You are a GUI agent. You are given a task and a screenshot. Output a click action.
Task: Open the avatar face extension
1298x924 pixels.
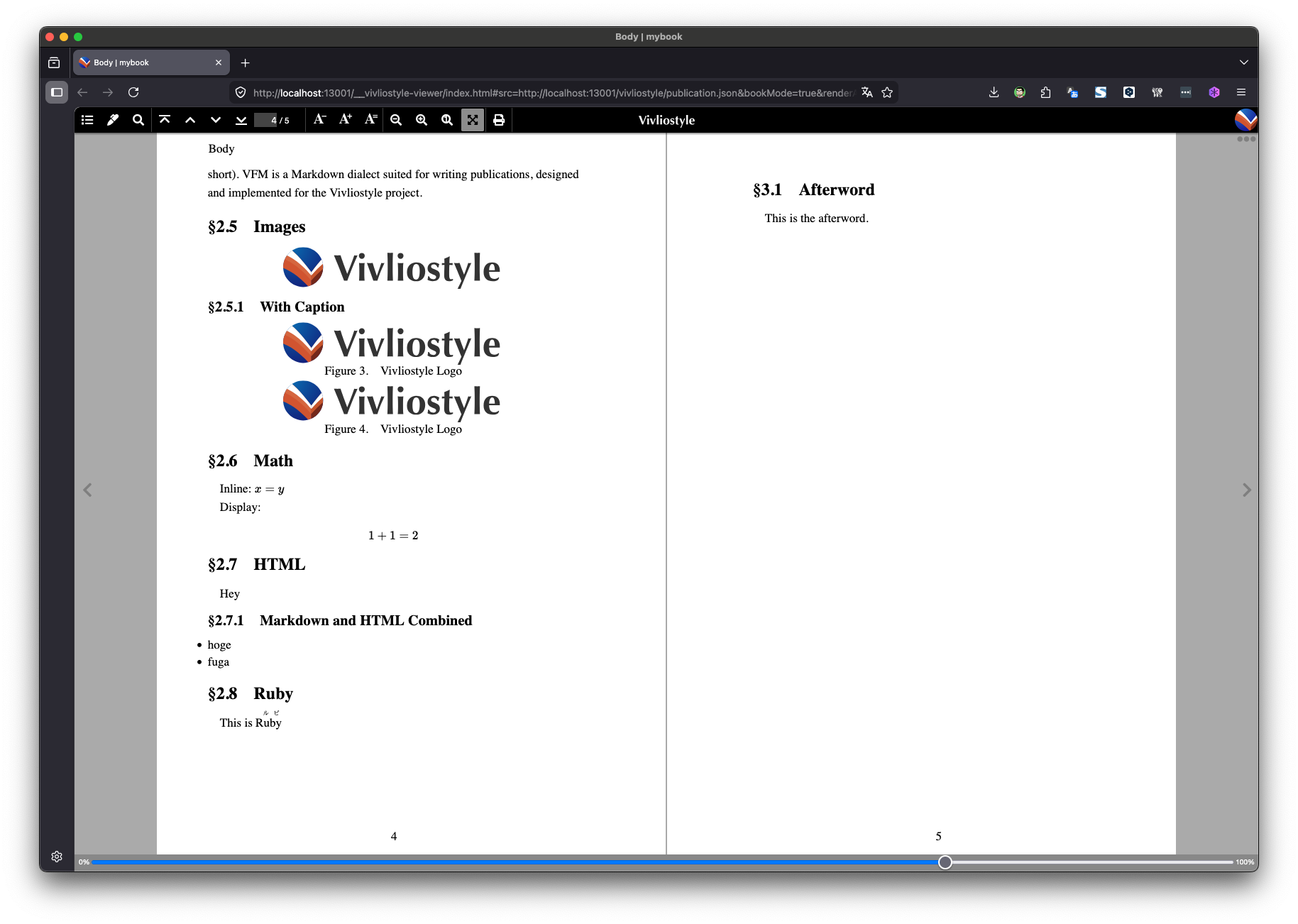click(x=1020, y=92)
